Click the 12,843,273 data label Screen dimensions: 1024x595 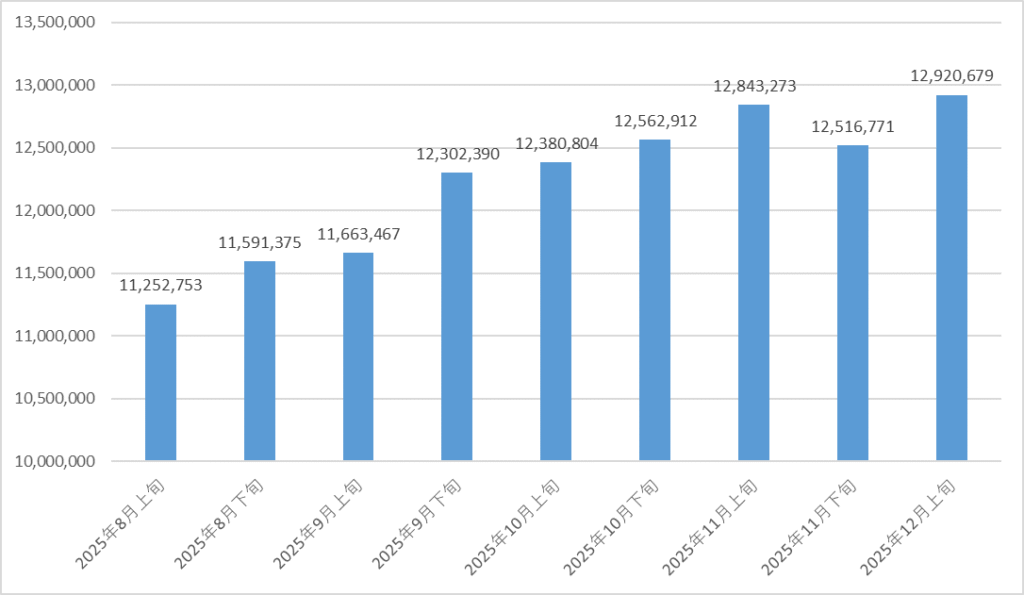(x=754, y=86)
